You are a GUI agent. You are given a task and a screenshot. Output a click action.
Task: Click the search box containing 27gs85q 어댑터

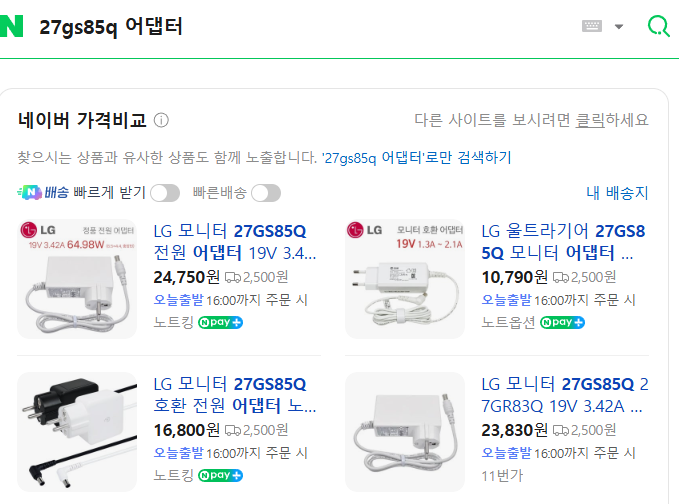300,27
